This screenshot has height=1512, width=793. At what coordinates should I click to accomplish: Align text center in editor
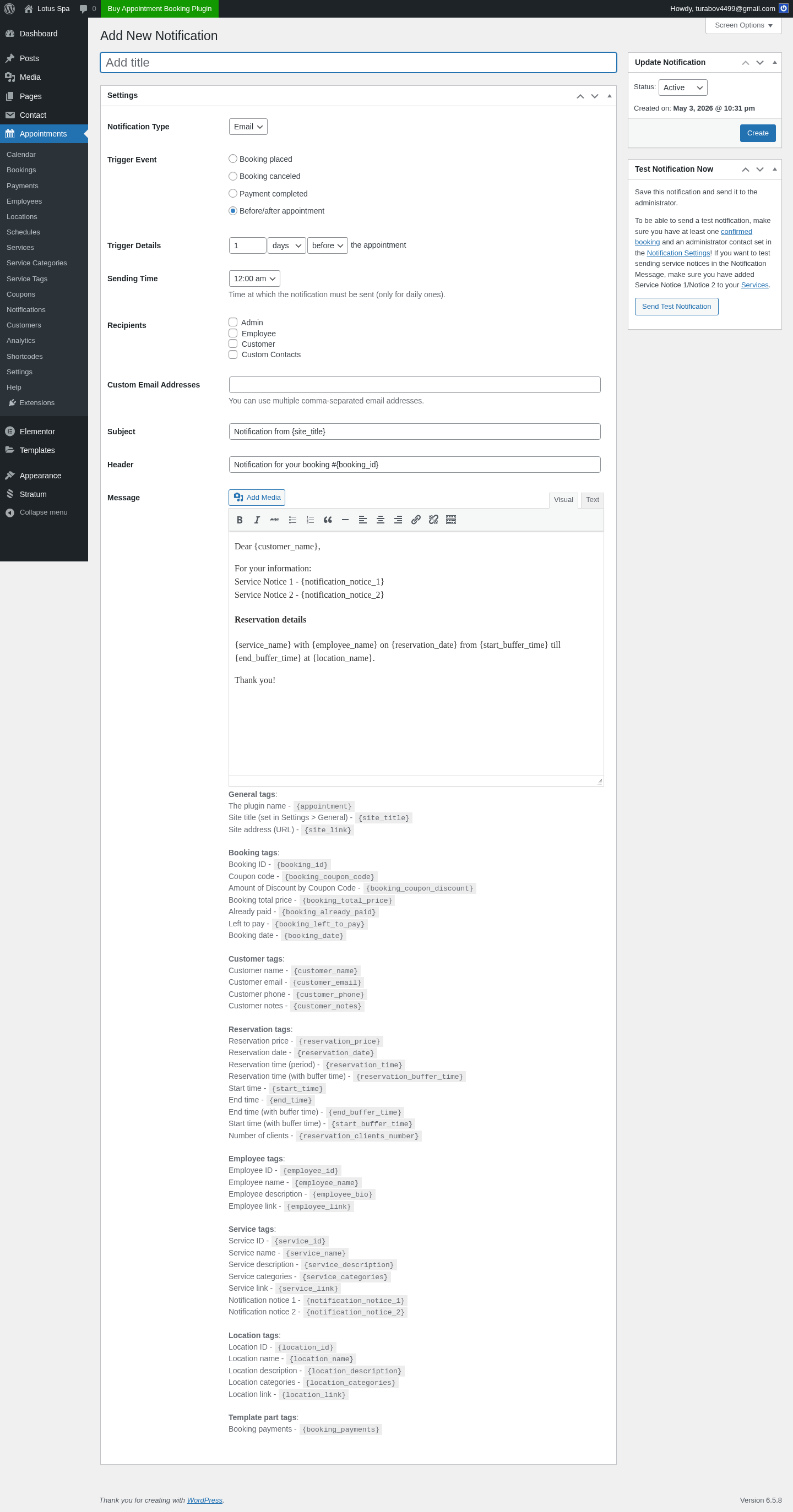point(381,520)
